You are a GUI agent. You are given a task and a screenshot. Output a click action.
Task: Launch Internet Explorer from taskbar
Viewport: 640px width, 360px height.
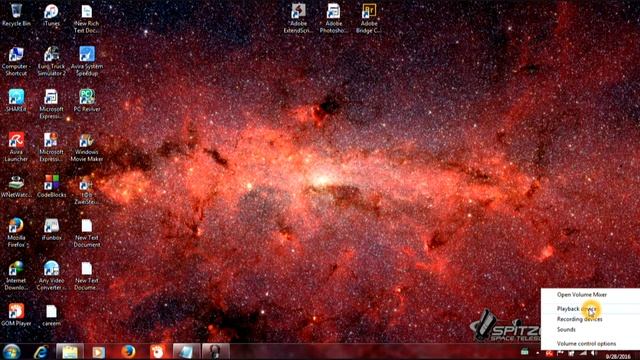41,351
